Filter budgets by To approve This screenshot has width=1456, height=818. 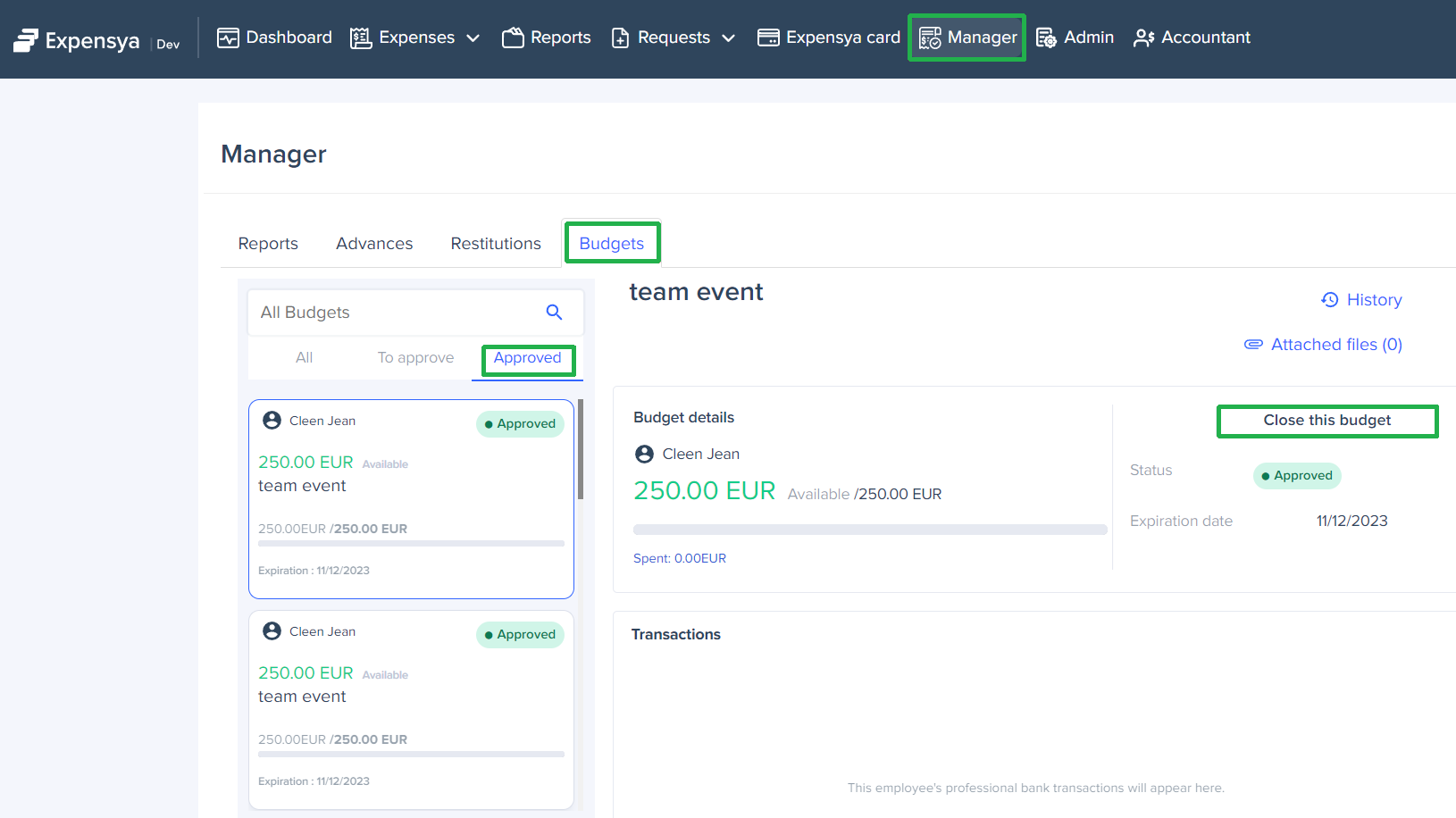tap(415, 357)
